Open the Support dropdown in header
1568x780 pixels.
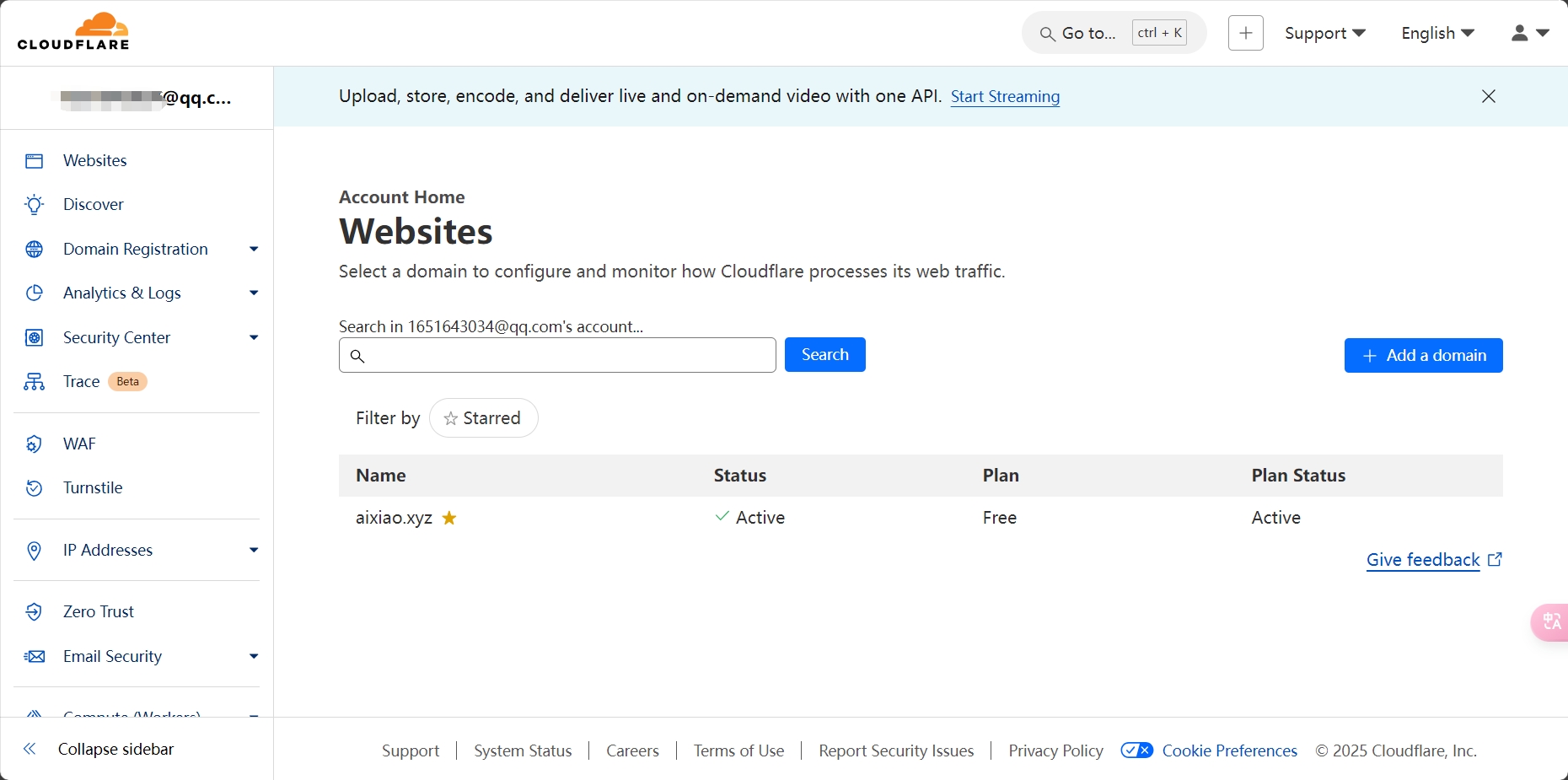click(1325, 33)
